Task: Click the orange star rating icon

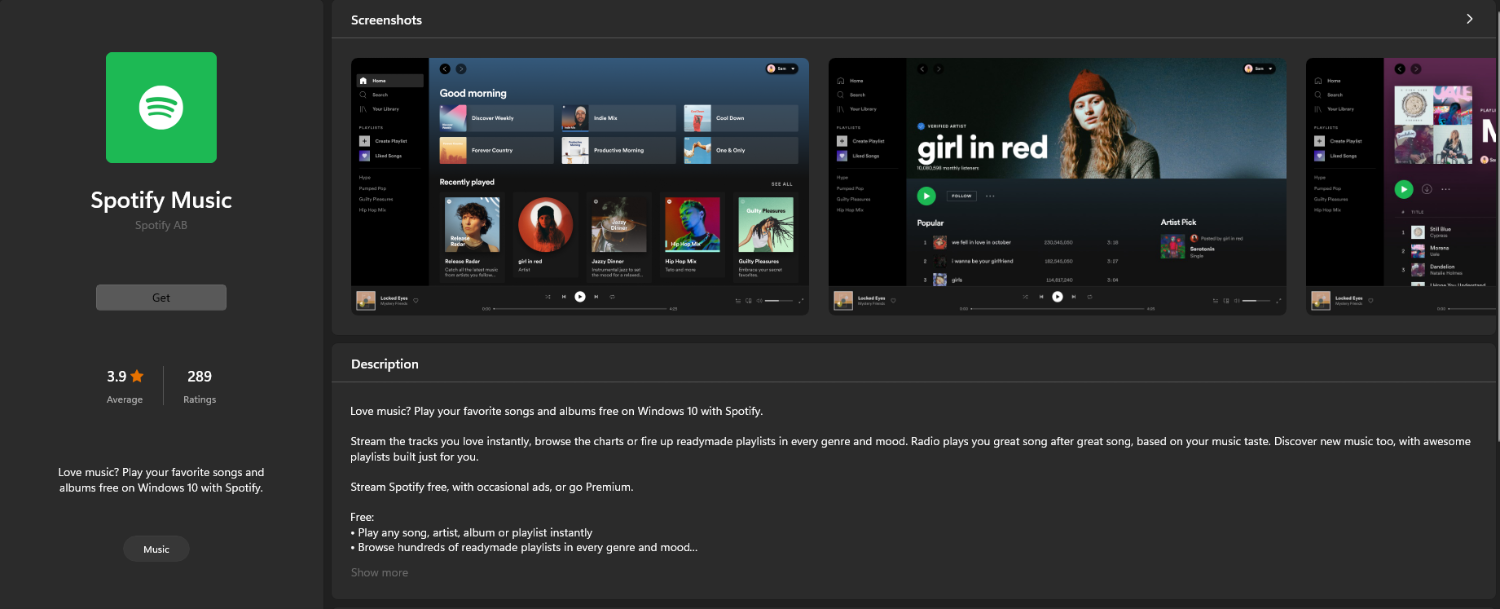Action: (137, 377)
